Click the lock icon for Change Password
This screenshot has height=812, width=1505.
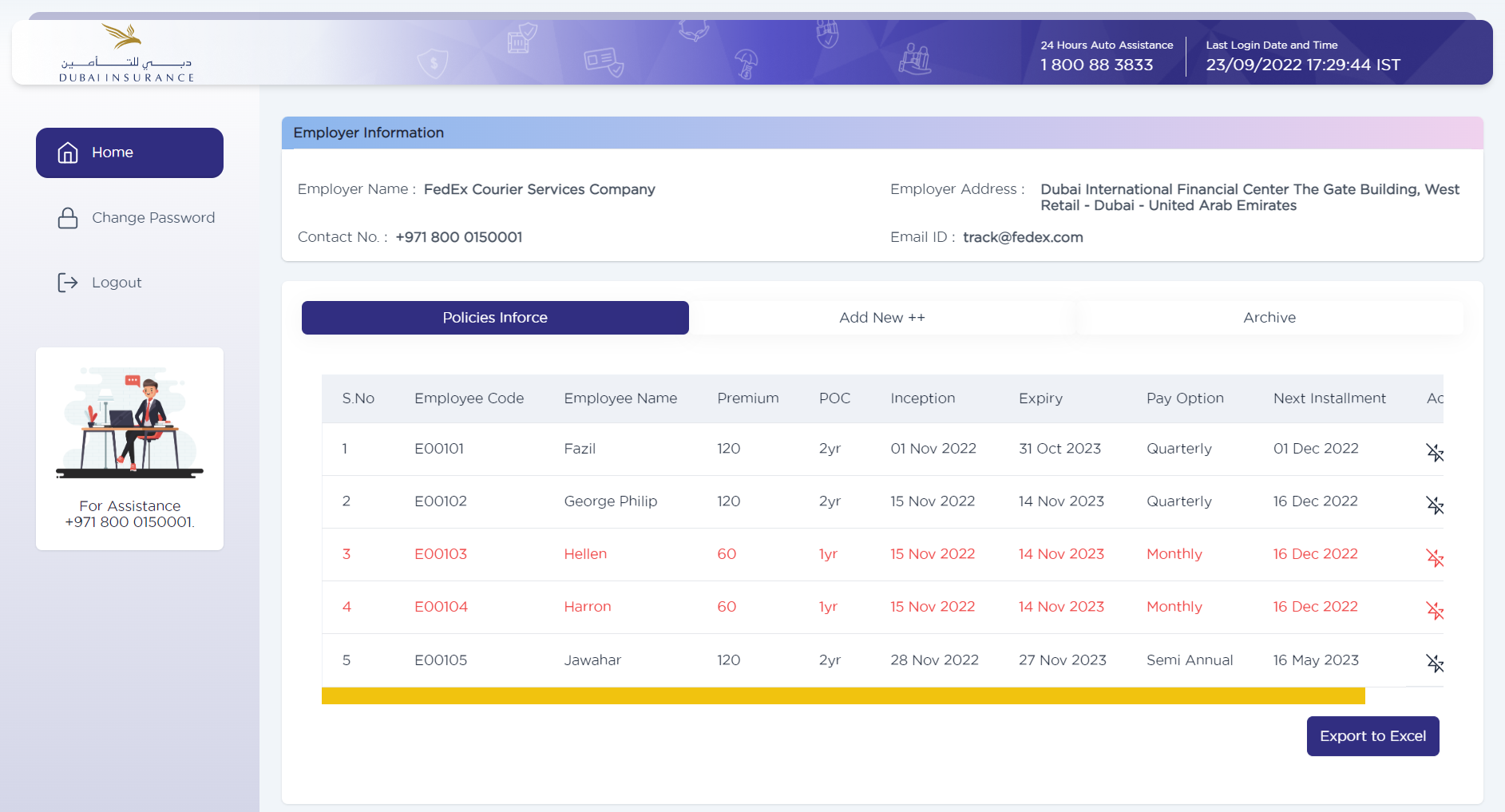tap(68, 218)
